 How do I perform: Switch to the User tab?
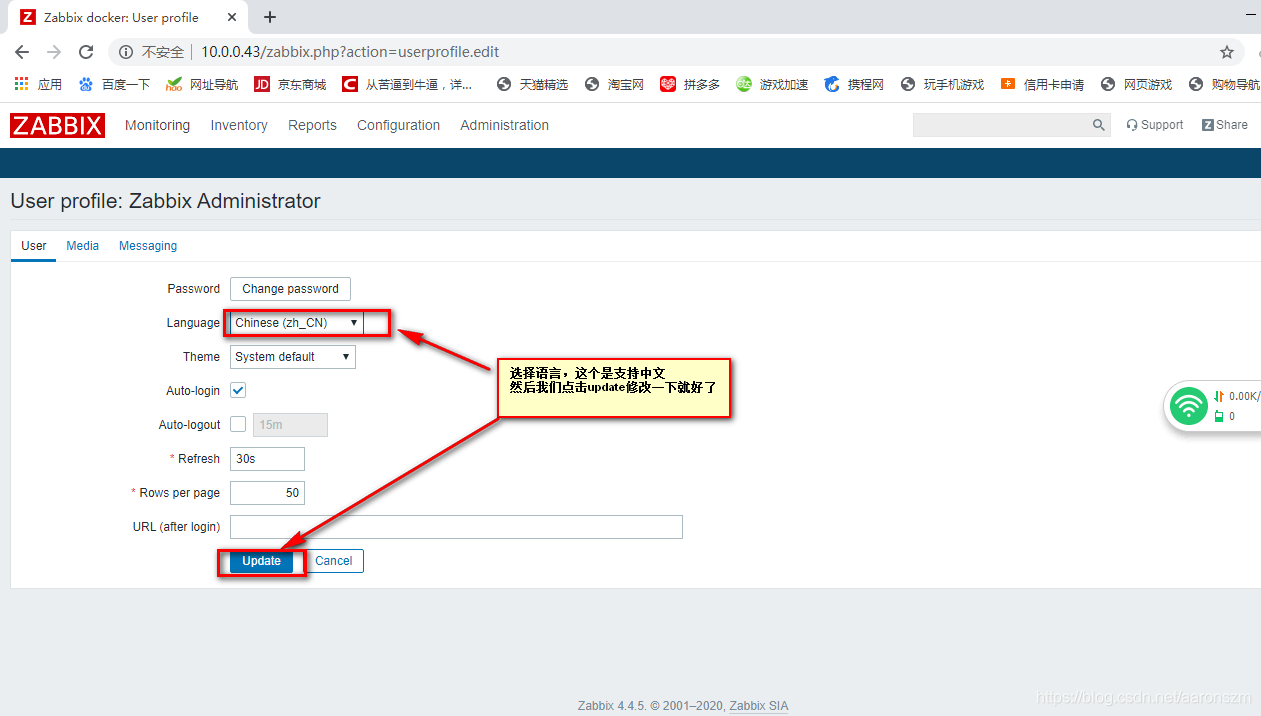pyautogui.click(x=34, y=246)
